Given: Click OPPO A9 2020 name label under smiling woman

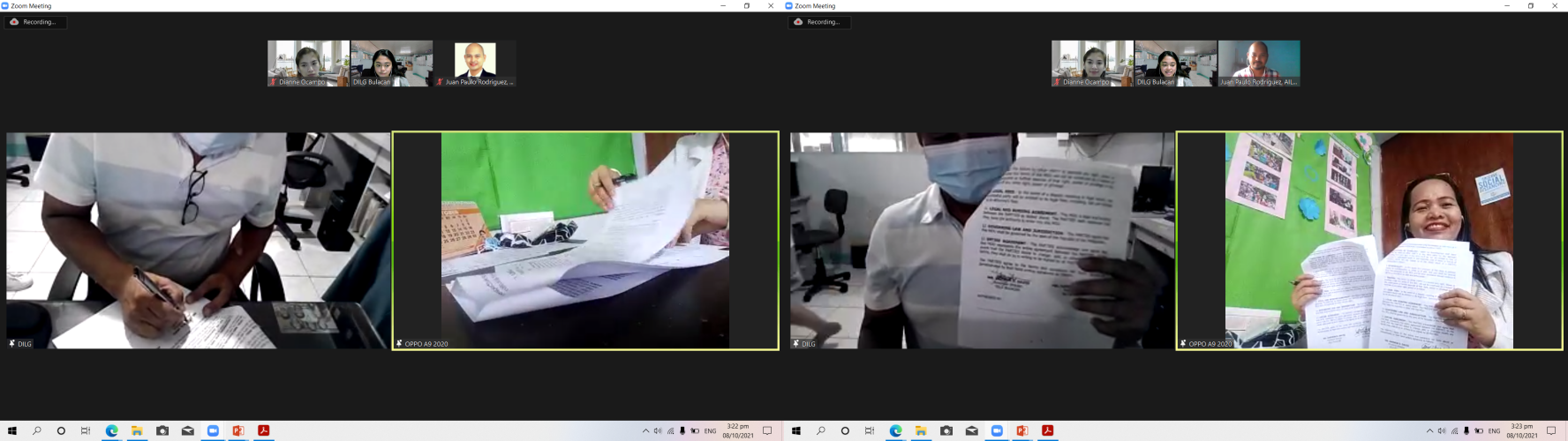Looking at the screenshot, I should [1210, 344].
